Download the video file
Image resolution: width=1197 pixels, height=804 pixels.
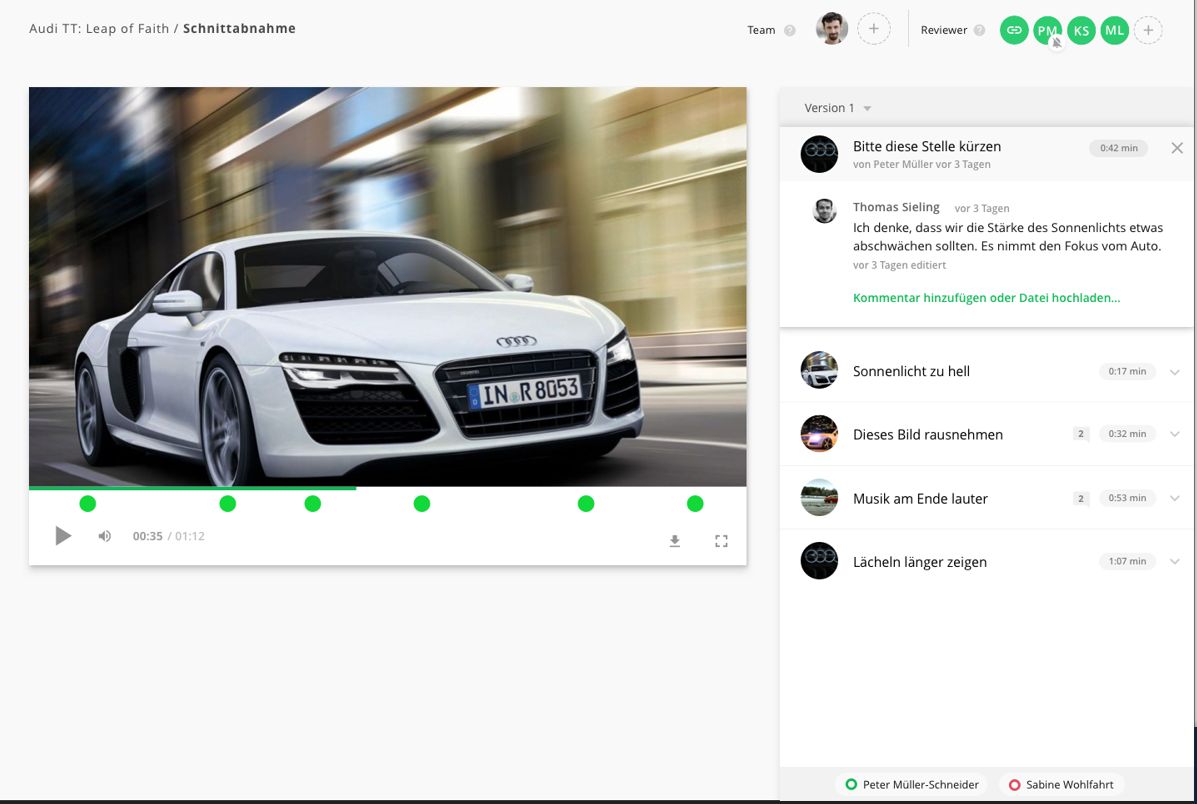tap(675, 541)
